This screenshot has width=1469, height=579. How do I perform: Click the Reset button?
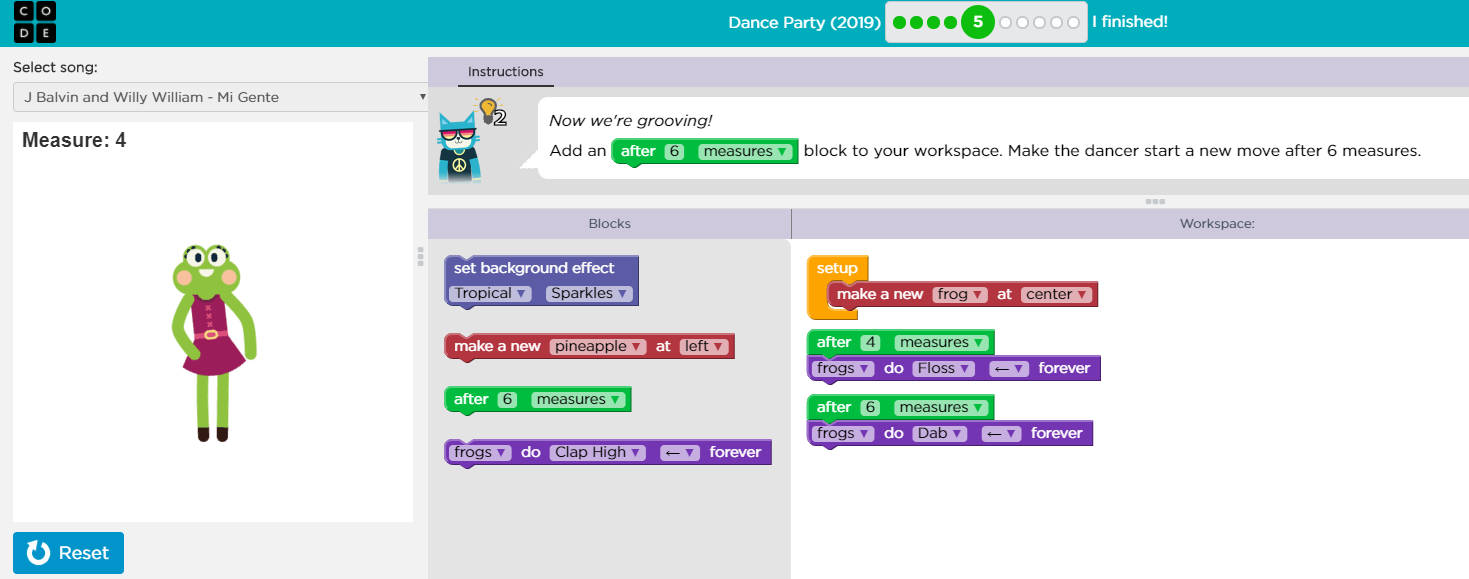click(68, 553)
